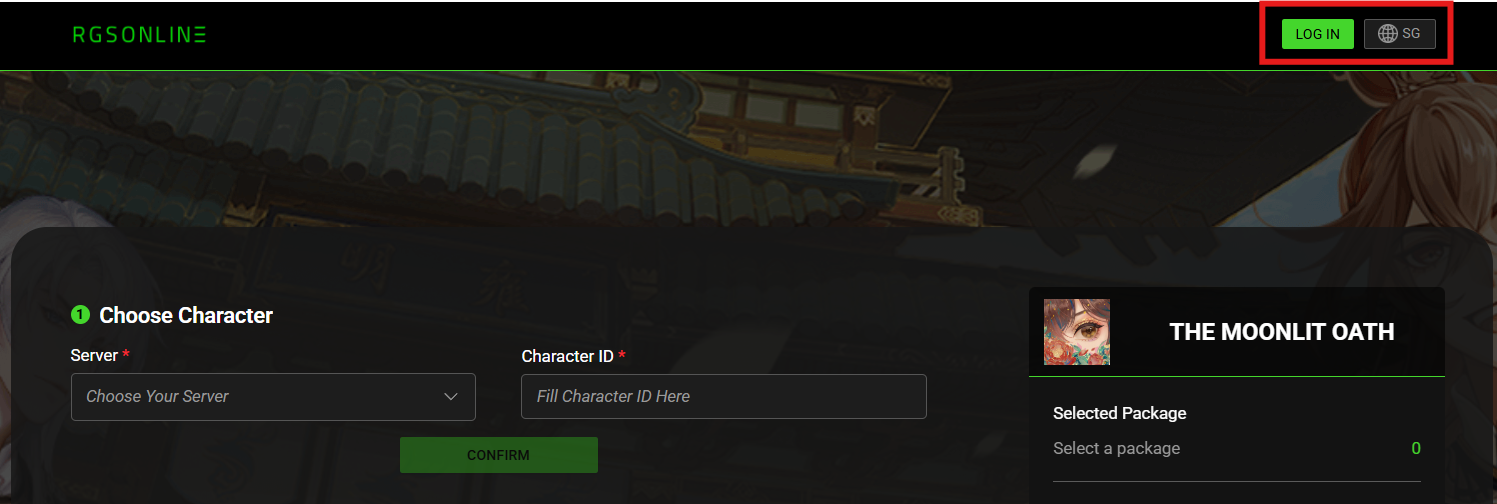Click the Moonlit Oath game avatar
This screenshot has height=504, width=1497.
point(1077,332)
